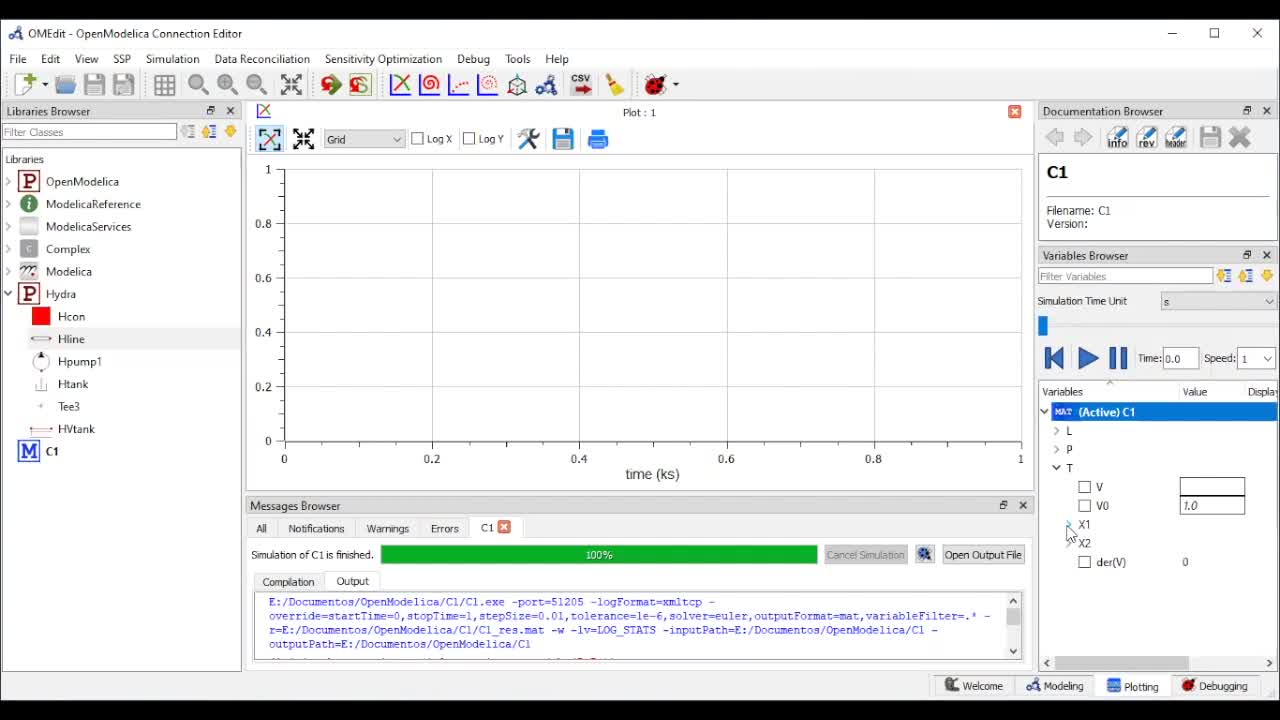Click the Reset Zoom magnifier icon

point(198,85)
